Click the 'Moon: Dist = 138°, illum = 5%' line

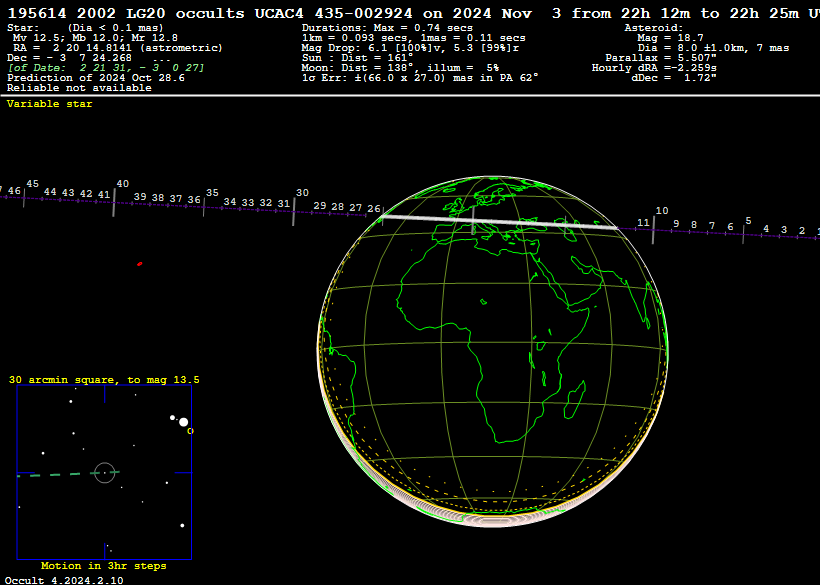[400, 67]
